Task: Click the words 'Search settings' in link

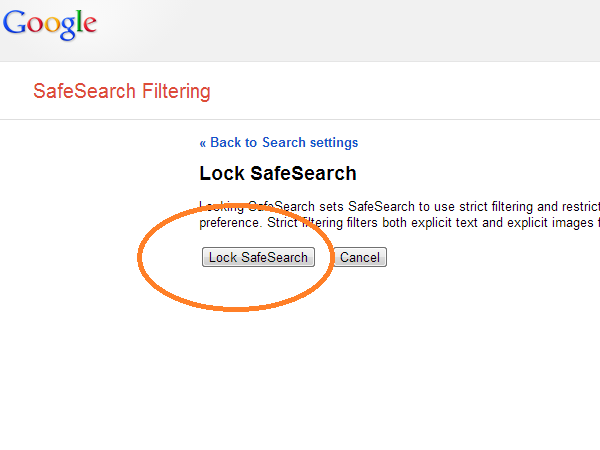Action: (310, 143)
